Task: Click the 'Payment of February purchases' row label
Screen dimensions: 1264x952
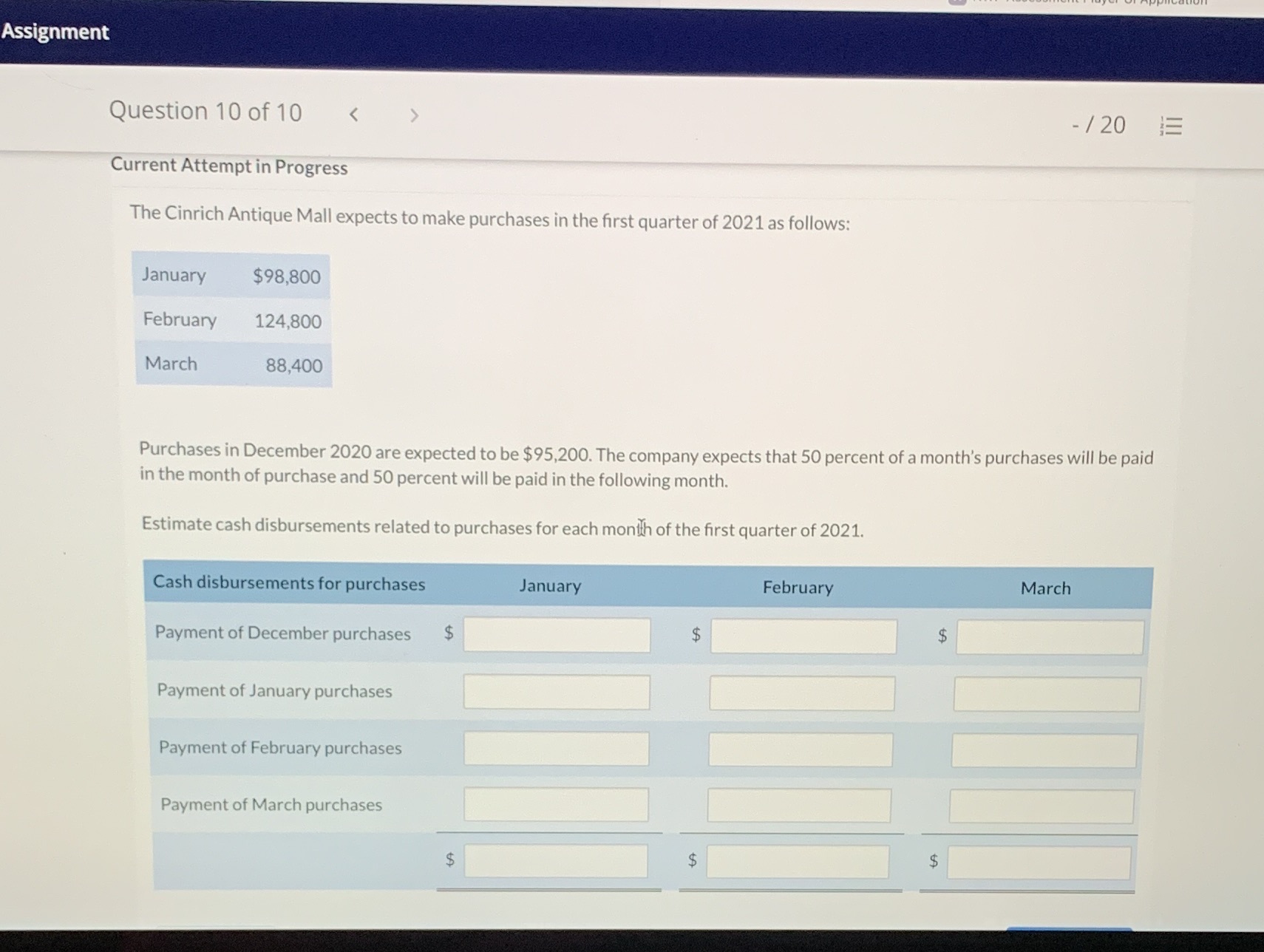Action: click(x=280, y=748)
